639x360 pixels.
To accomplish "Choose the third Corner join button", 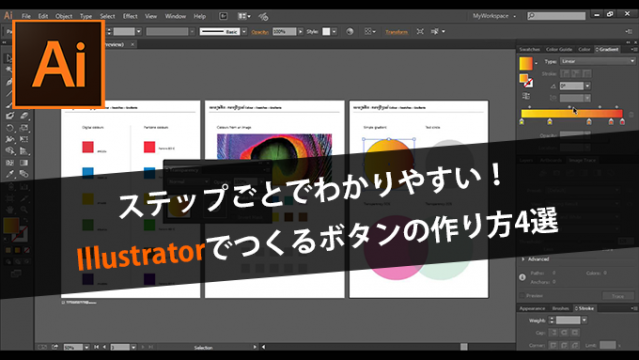I will 575,345.
